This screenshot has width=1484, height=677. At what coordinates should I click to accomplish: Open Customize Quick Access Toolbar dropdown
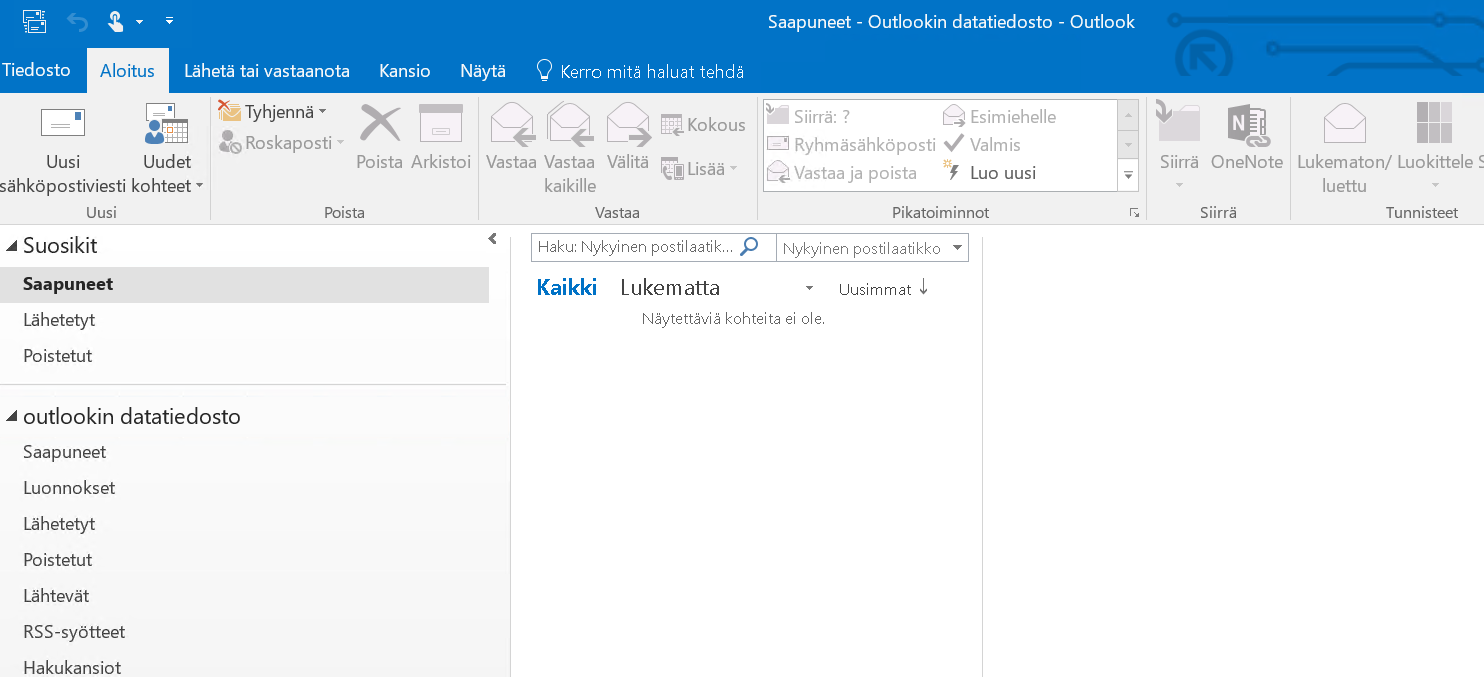(169, 21)
